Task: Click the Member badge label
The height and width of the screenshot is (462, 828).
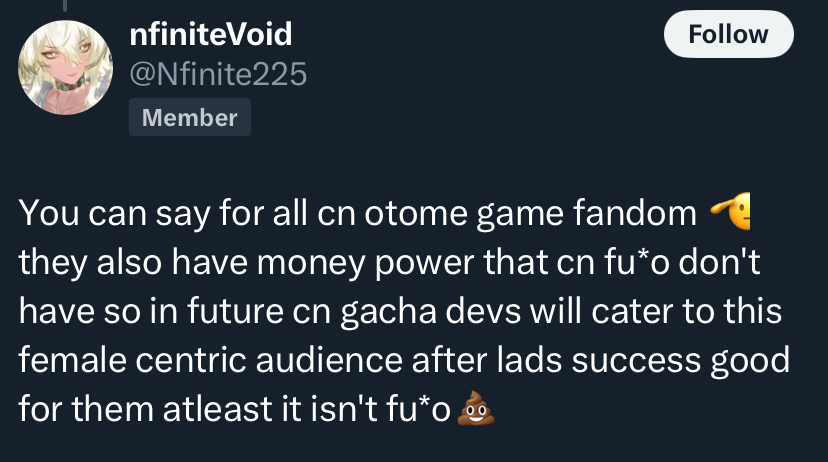Action: click(x=190, y=118)
